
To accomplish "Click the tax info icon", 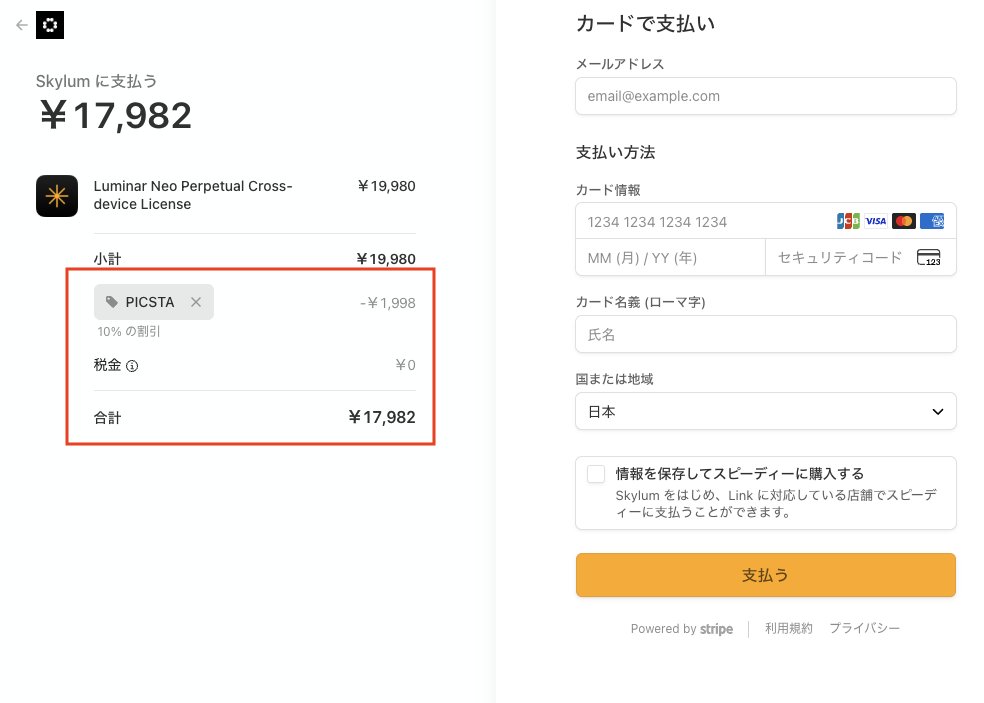I will click(132, 366).
